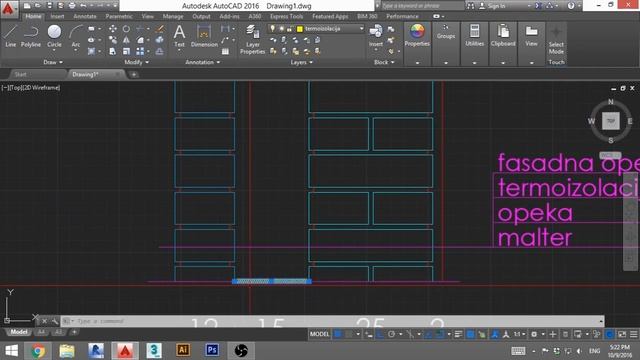640x360 pixels.
Task: Select the Circle tool
Action: [x=54, y=36]
